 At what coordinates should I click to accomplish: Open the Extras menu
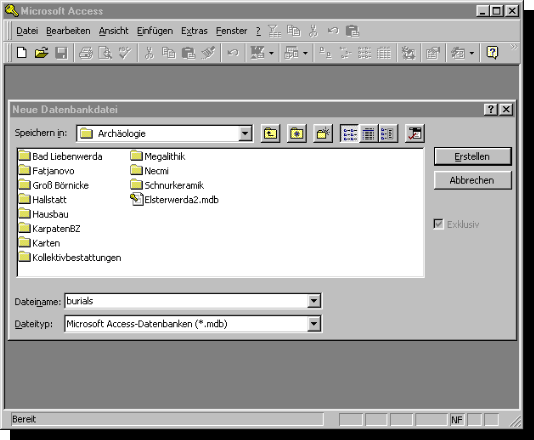pos(194,31)
